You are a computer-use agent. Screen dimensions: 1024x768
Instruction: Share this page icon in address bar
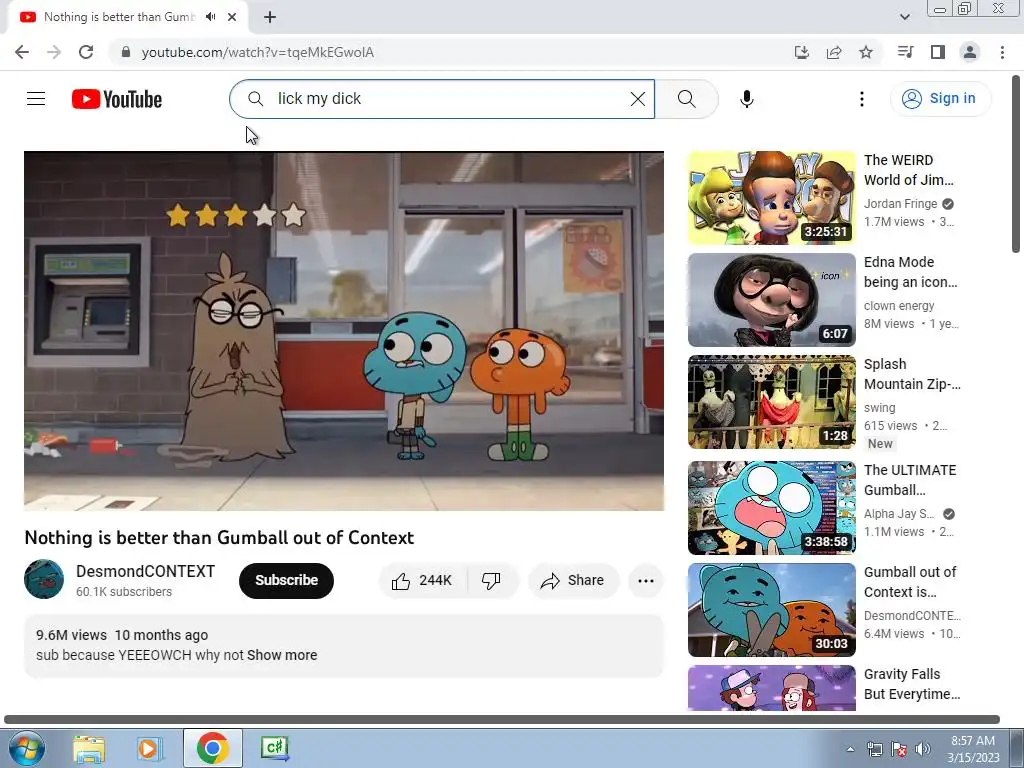(x=834, y=52)
